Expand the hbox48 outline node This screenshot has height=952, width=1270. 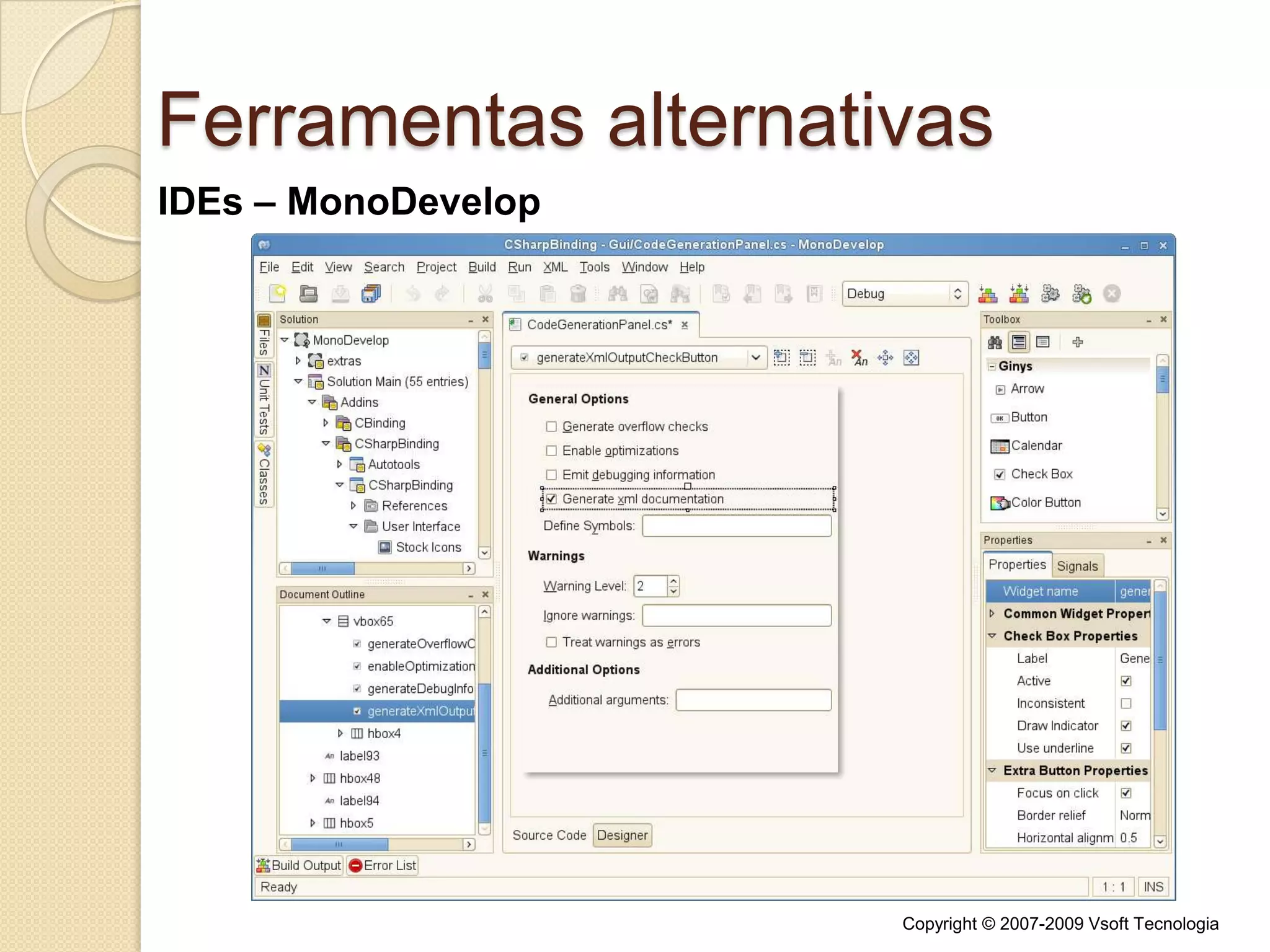coord(312,778)
